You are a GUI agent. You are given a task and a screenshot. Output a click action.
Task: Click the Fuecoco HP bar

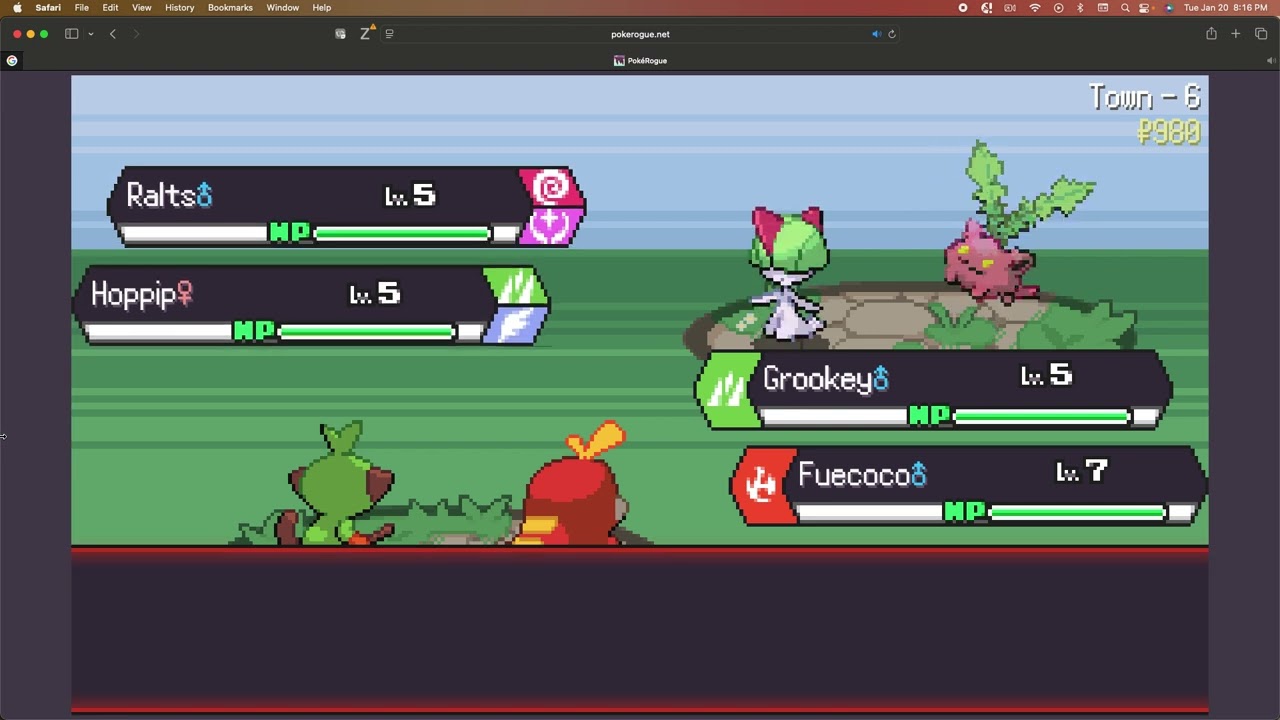coord(1077,512)
